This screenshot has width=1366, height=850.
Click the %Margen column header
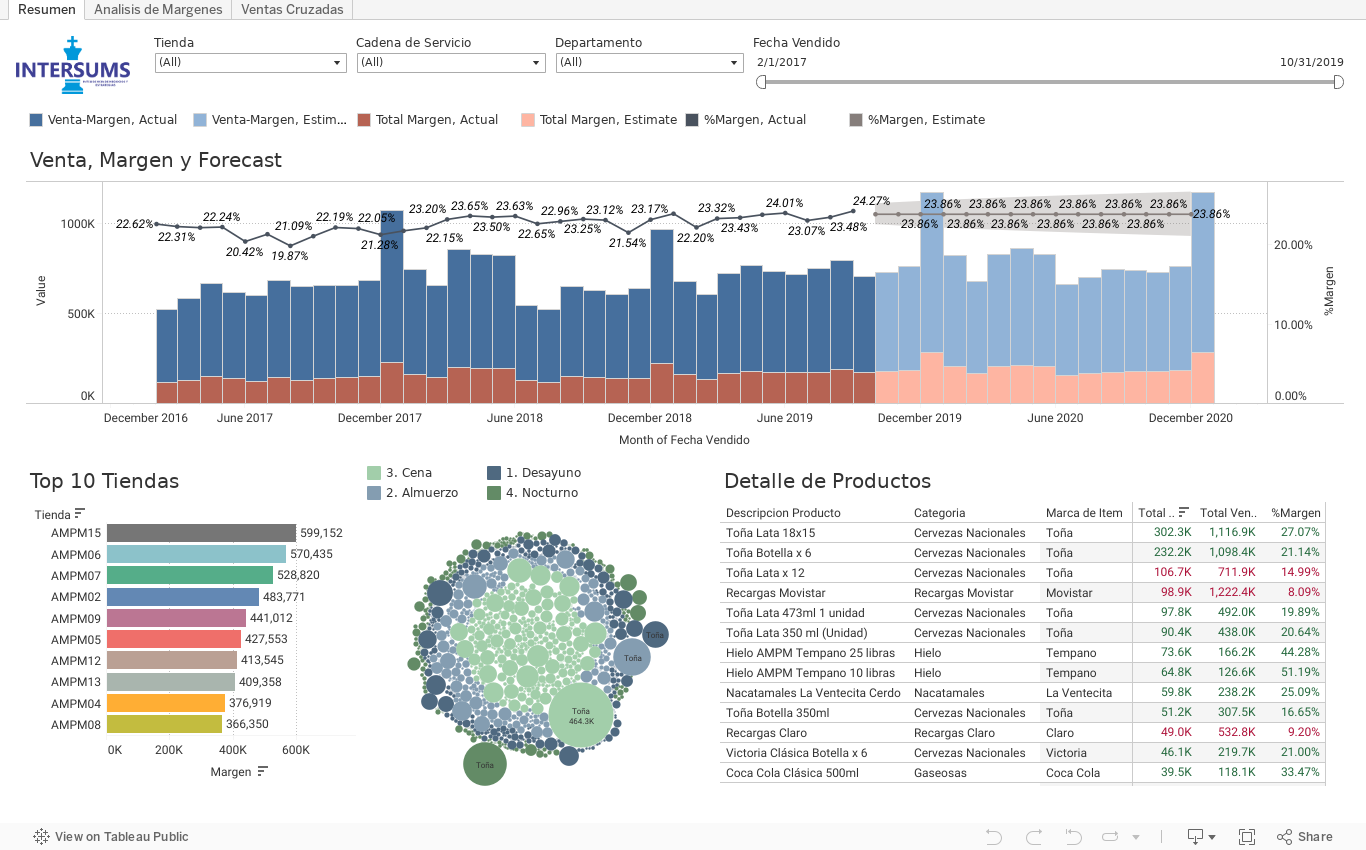[1296, 513]
